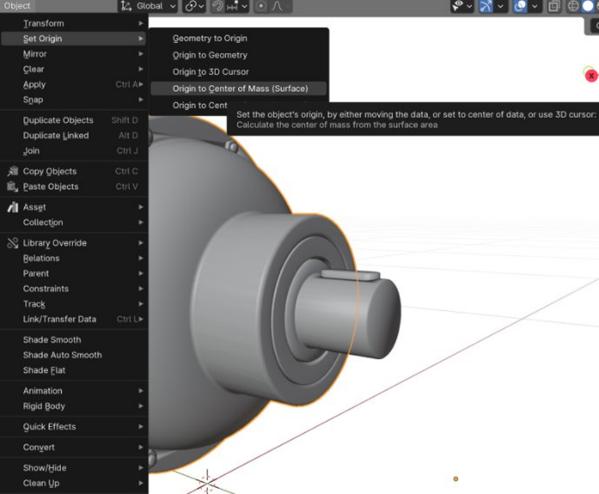Image resolution: width=599 pixels, height=494 pixels.
Task: Switch to wireframe shading mode
Action: tap(573, 6)
